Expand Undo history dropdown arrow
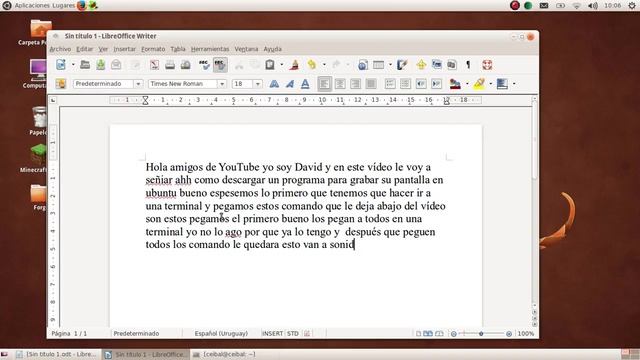The width and height of the screenshot is (640, 360). click(324, 64)
